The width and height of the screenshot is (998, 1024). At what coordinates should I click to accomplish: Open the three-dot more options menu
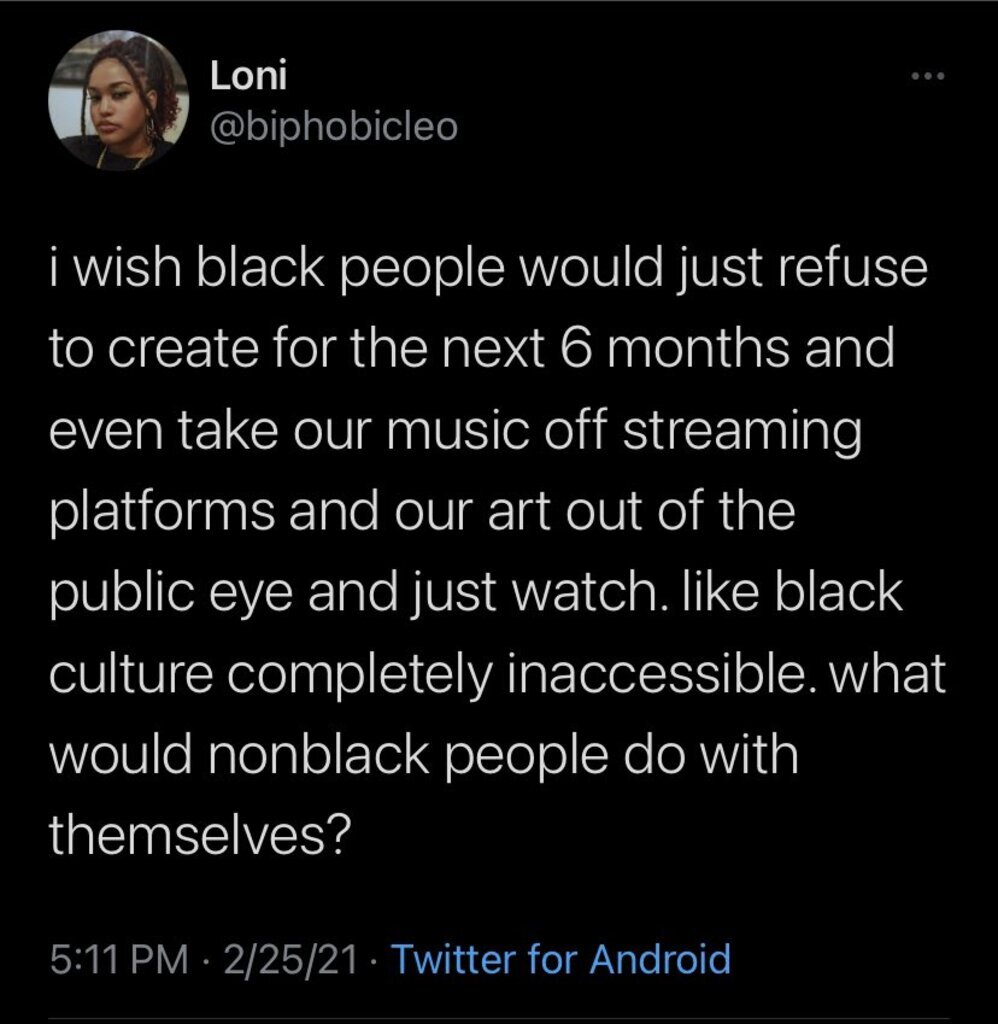(928, 77)
